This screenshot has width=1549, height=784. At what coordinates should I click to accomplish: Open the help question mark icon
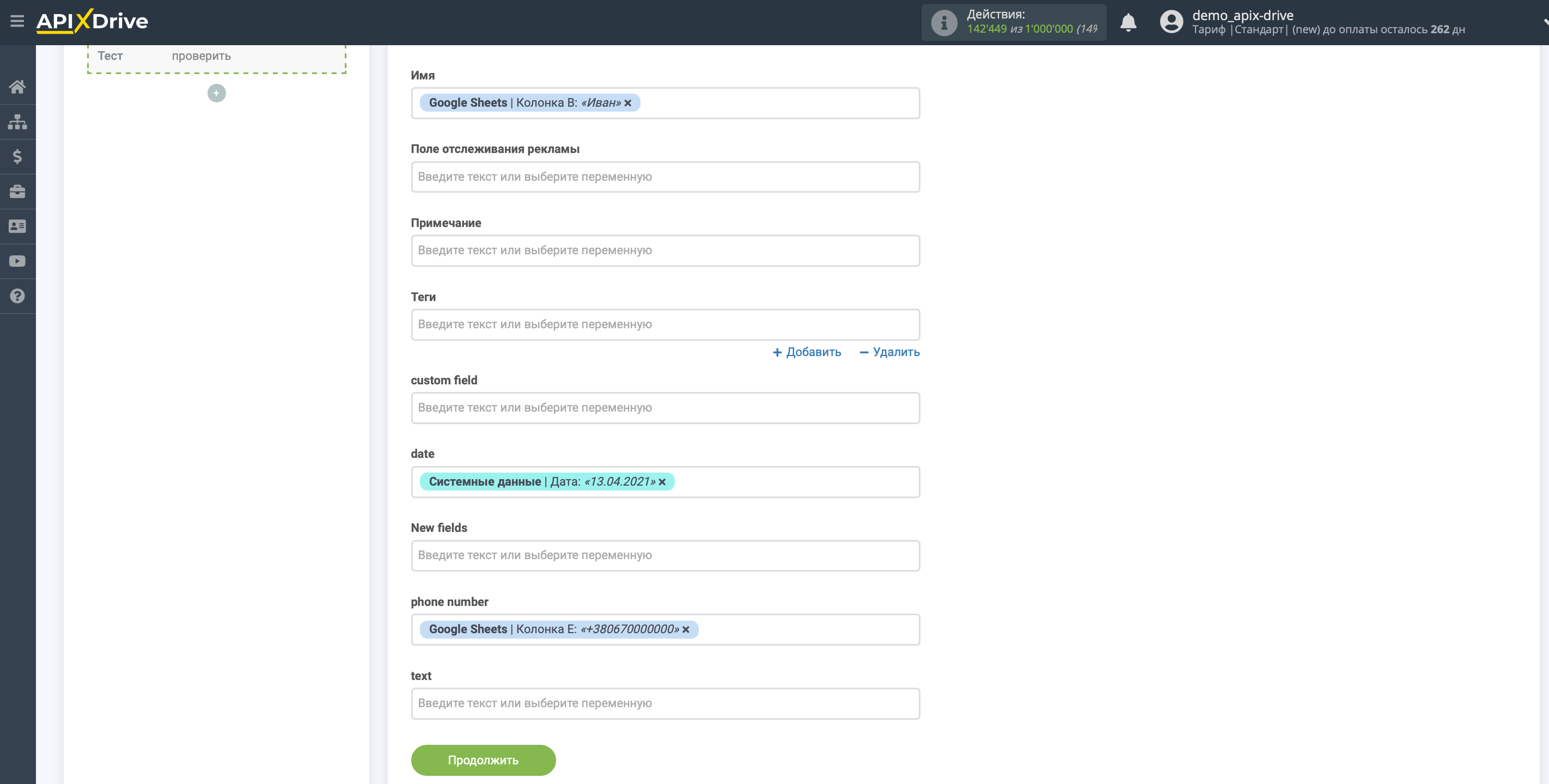17,296
